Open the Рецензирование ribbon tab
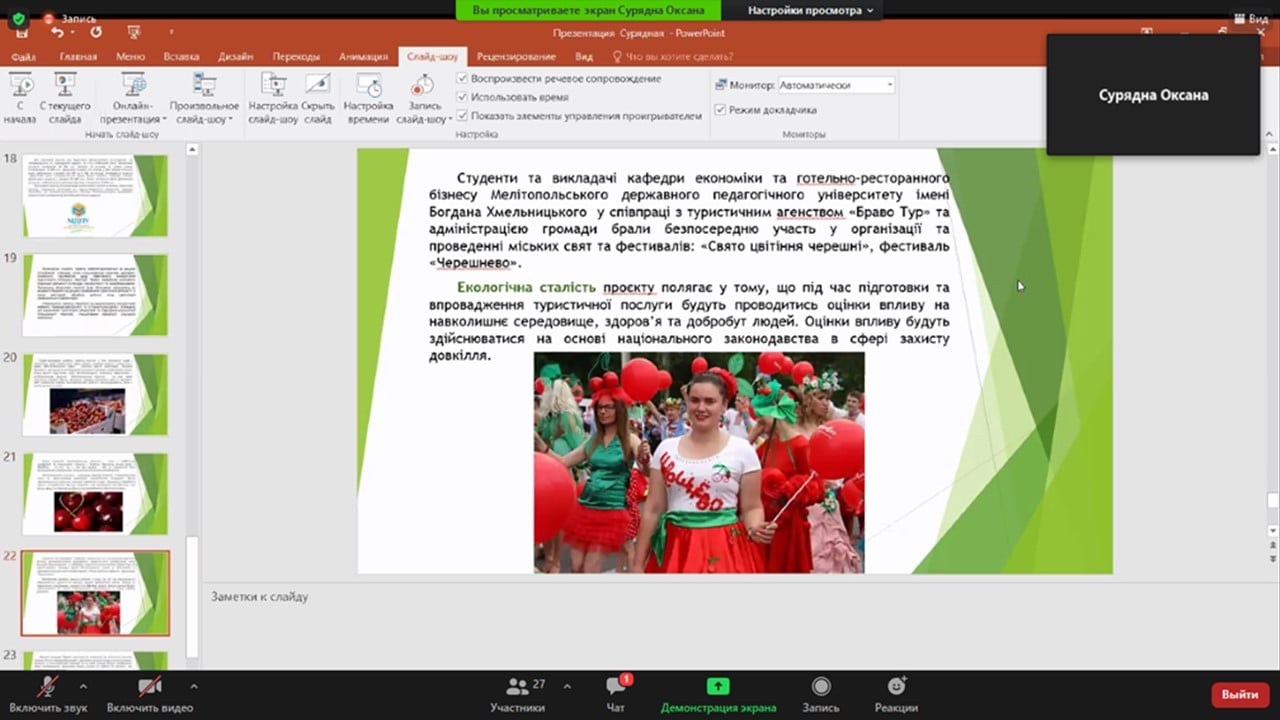The width and height of the screenshot is (1280, 720). click(x=516, y=57)
